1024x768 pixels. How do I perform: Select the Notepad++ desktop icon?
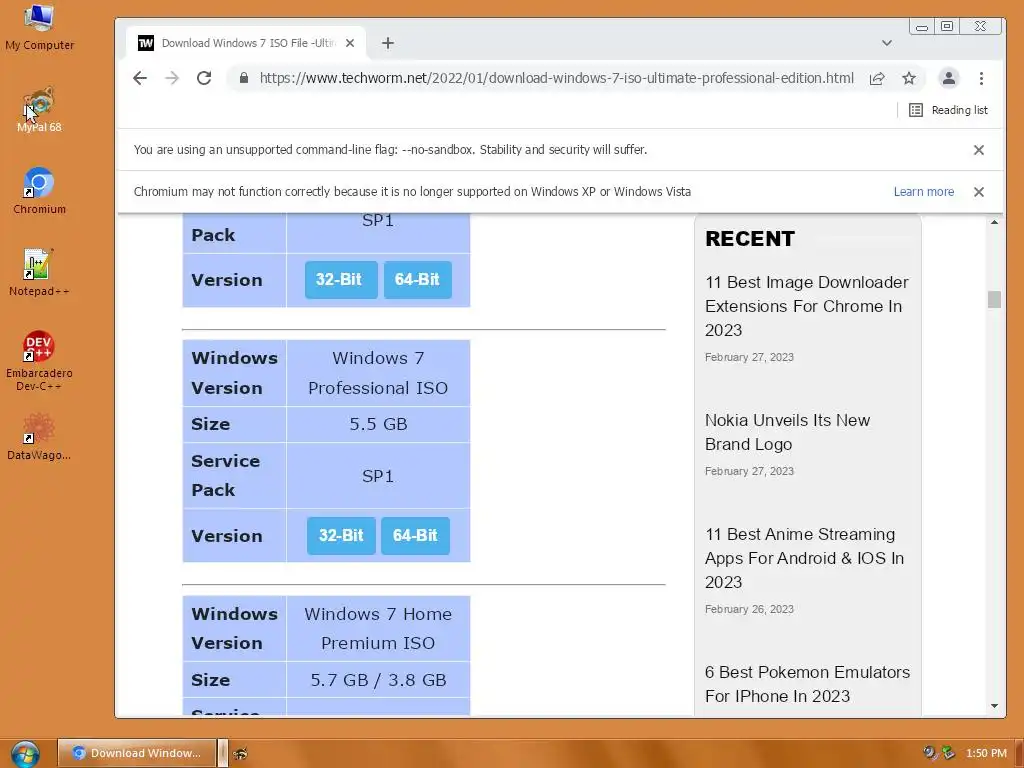tap(39, 273)
